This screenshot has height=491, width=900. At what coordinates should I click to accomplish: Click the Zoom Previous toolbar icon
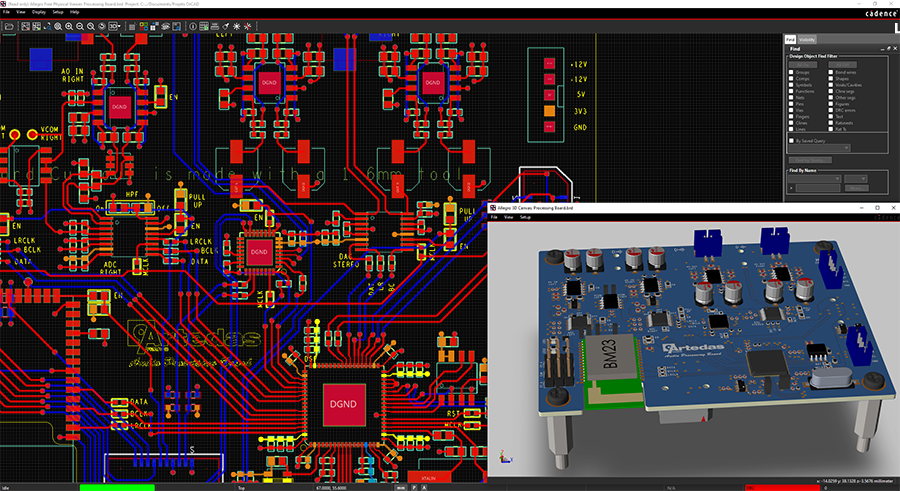[x=91, y=26]
